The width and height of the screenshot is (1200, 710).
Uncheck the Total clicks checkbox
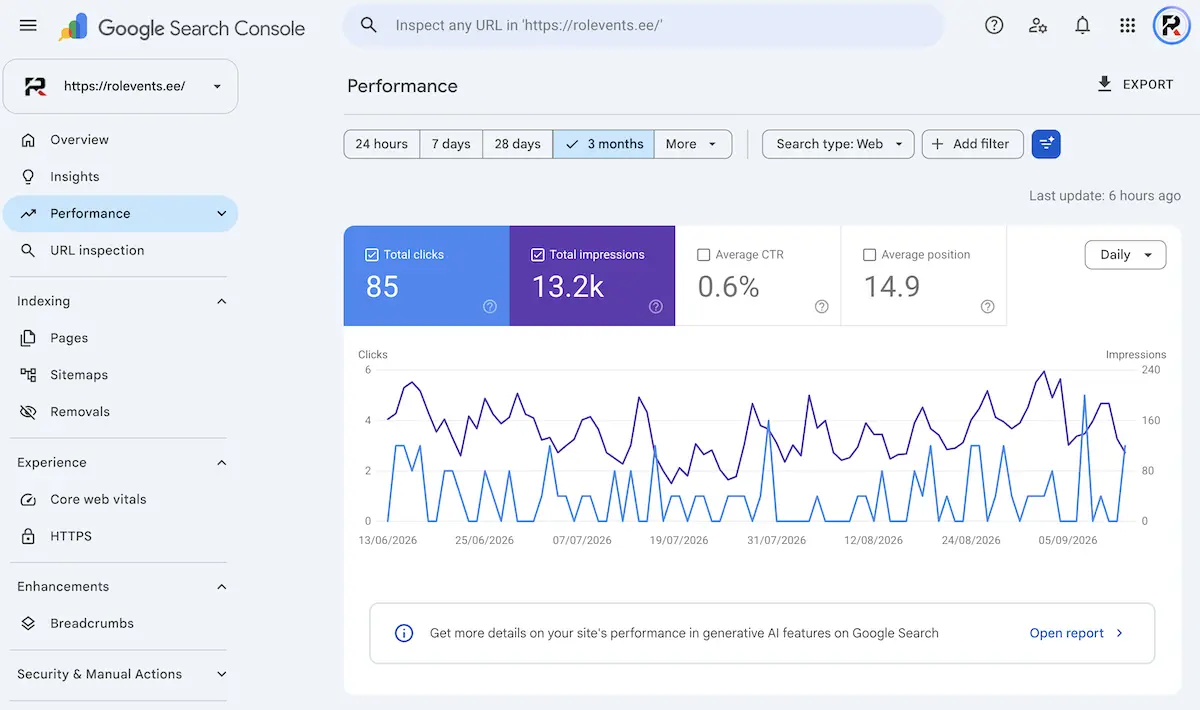[x=372, y=255]
